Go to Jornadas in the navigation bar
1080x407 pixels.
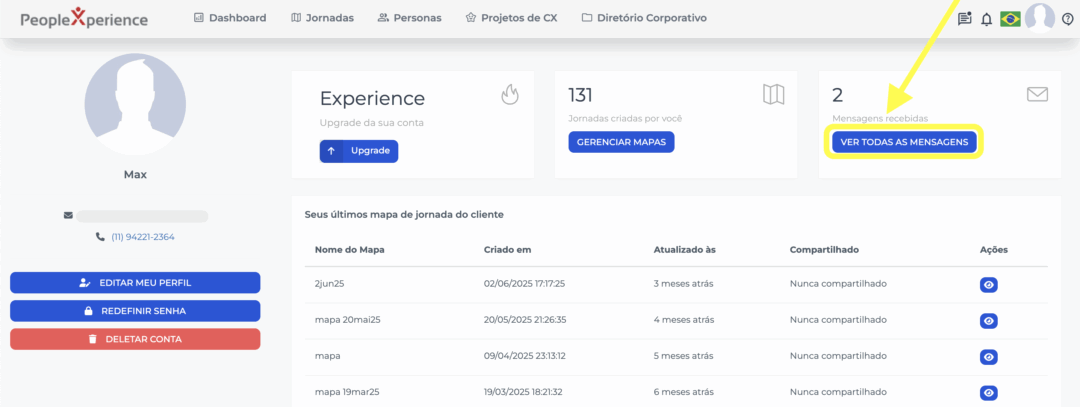click(321, 18)
